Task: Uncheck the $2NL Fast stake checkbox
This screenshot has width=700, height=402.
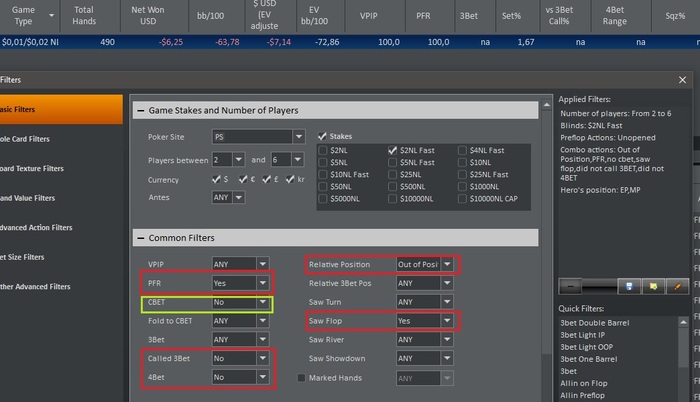Action: [x=394, y=150]
